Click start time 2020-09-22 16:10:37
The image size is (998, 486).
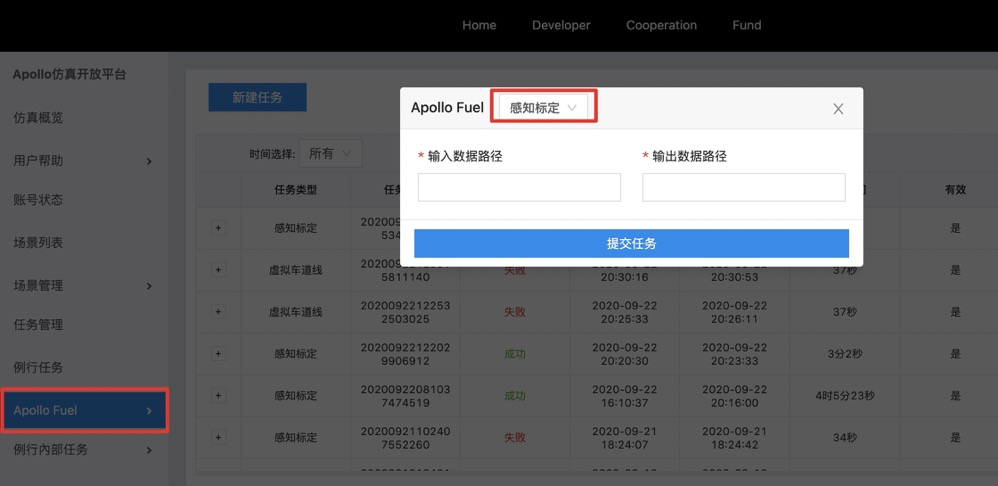624,396
